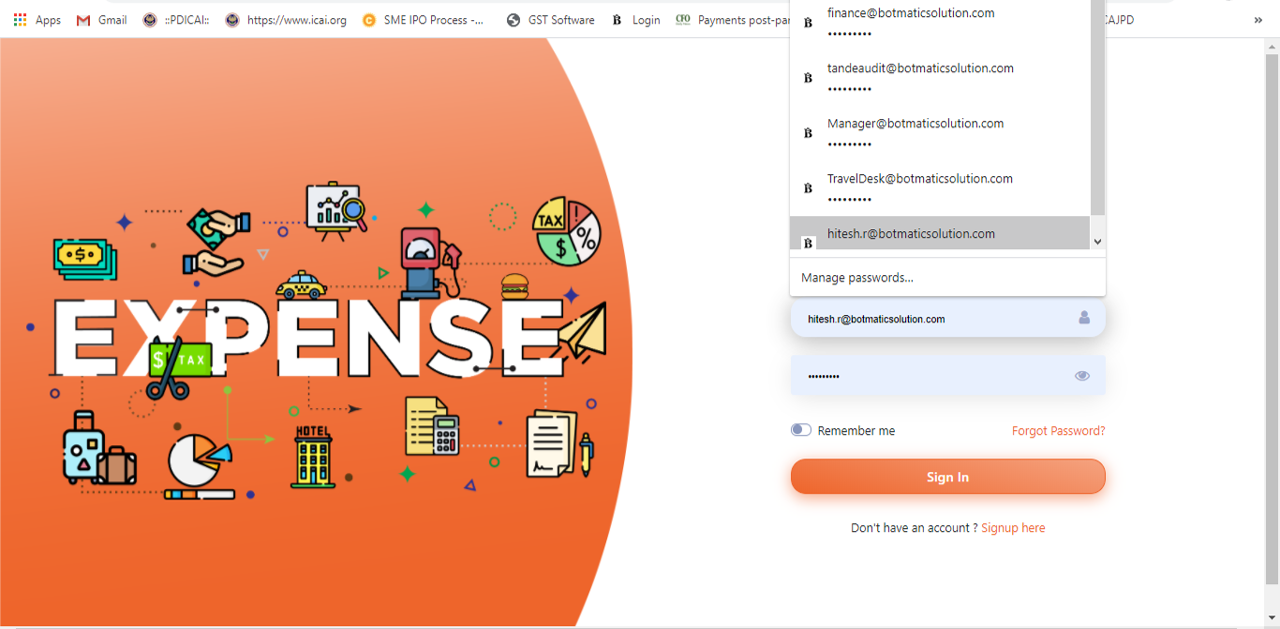Open Manage passwords option
This screenshot has width=1280, height=629.
pyautogui.click(x=856, y=277)
